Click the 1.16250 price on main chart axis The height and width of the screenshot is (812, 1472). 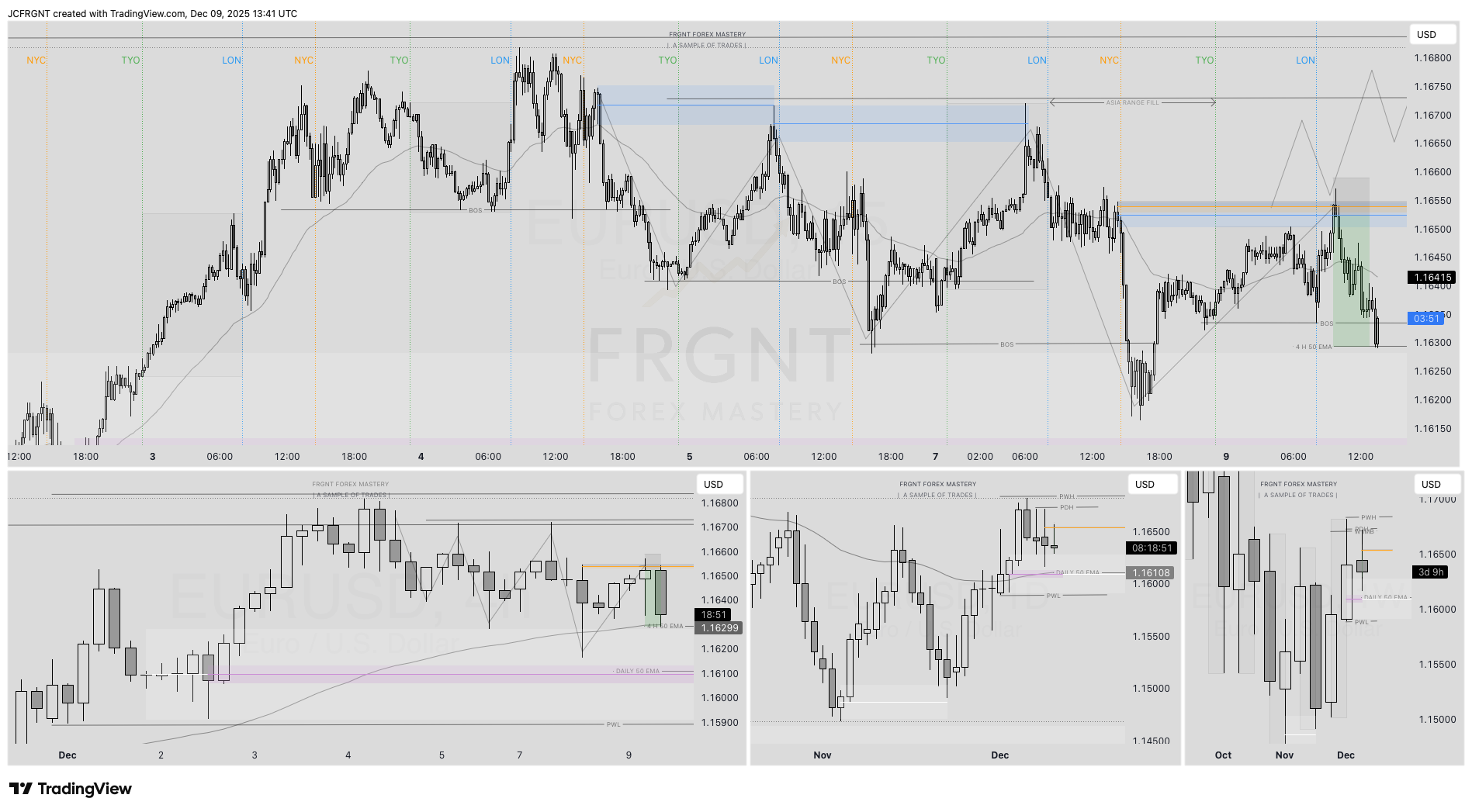[1432, 371]
